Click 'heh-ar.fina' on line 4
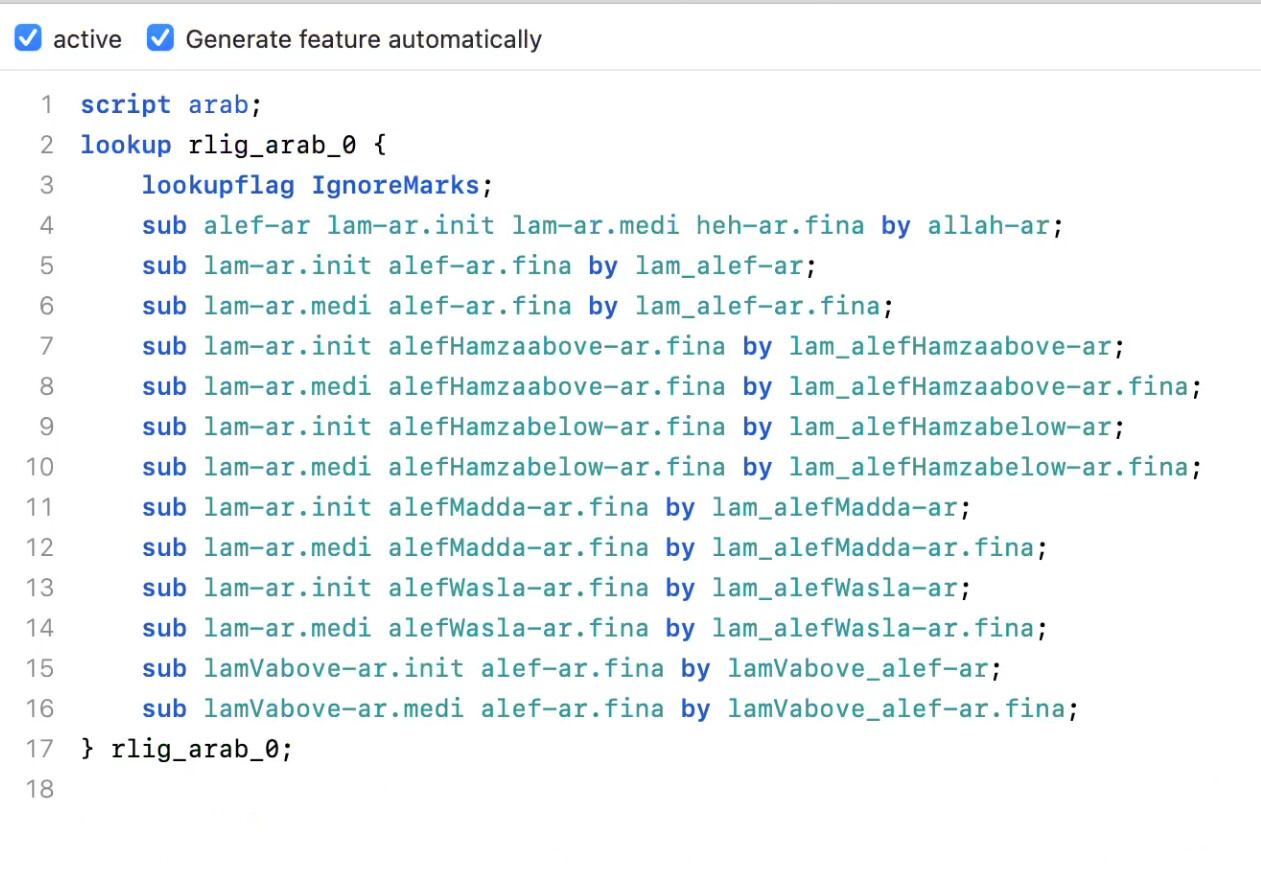Image resolution: width=1261 pixels, height=894 pixels. (x=780, y=226)
